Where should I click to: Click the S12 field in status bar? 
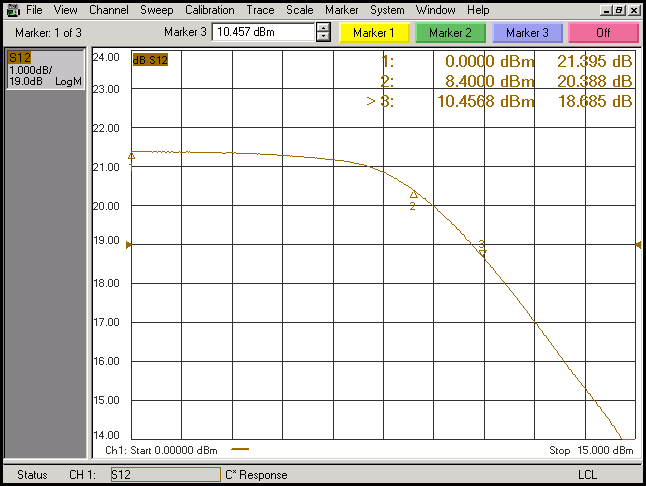click(164, 475)
